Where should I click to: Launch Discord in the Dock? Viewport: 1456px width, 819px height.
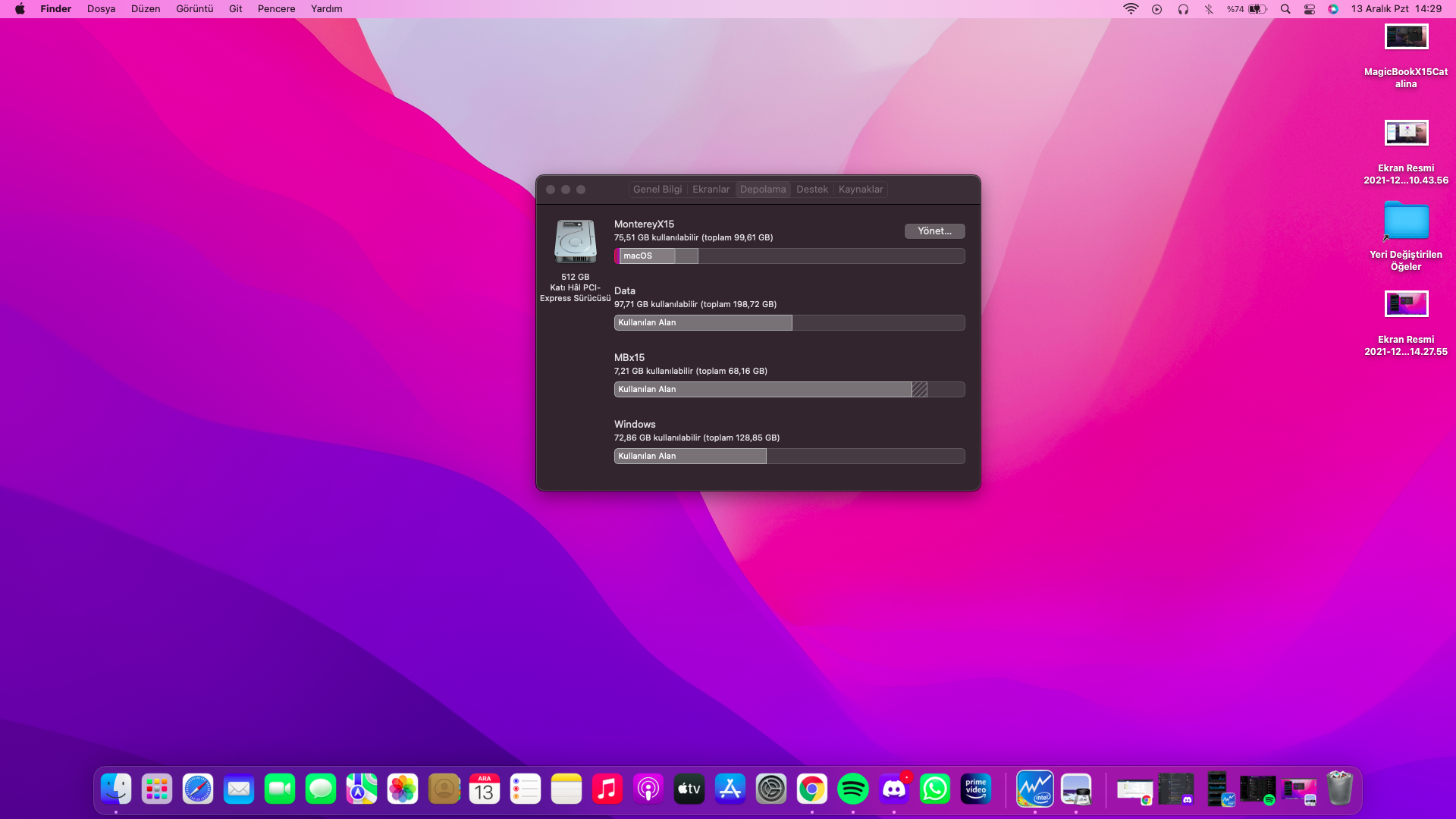tap(893, 789)
